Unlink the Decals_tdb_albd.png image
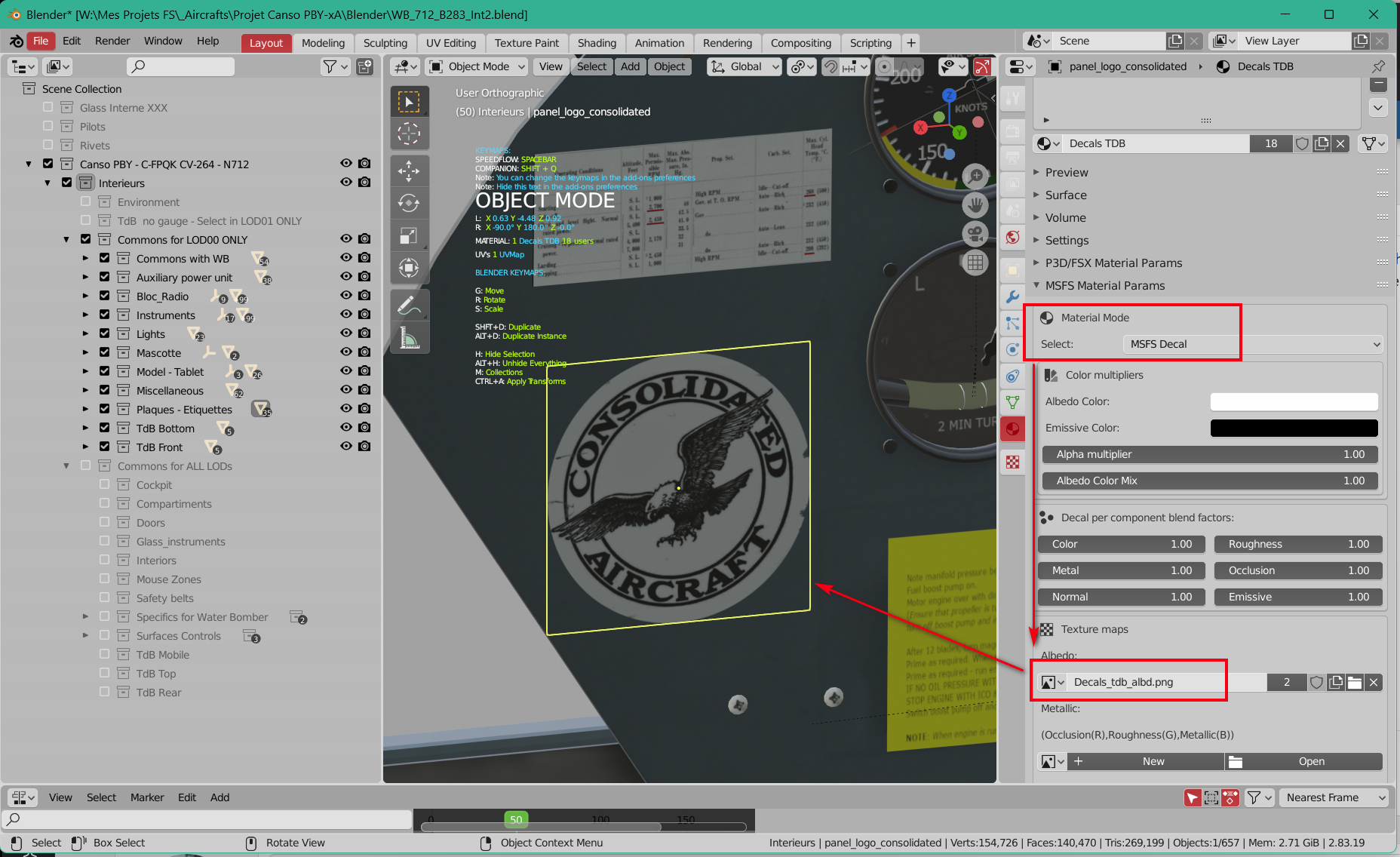 pyautogui.click(x=1374, y=682)
